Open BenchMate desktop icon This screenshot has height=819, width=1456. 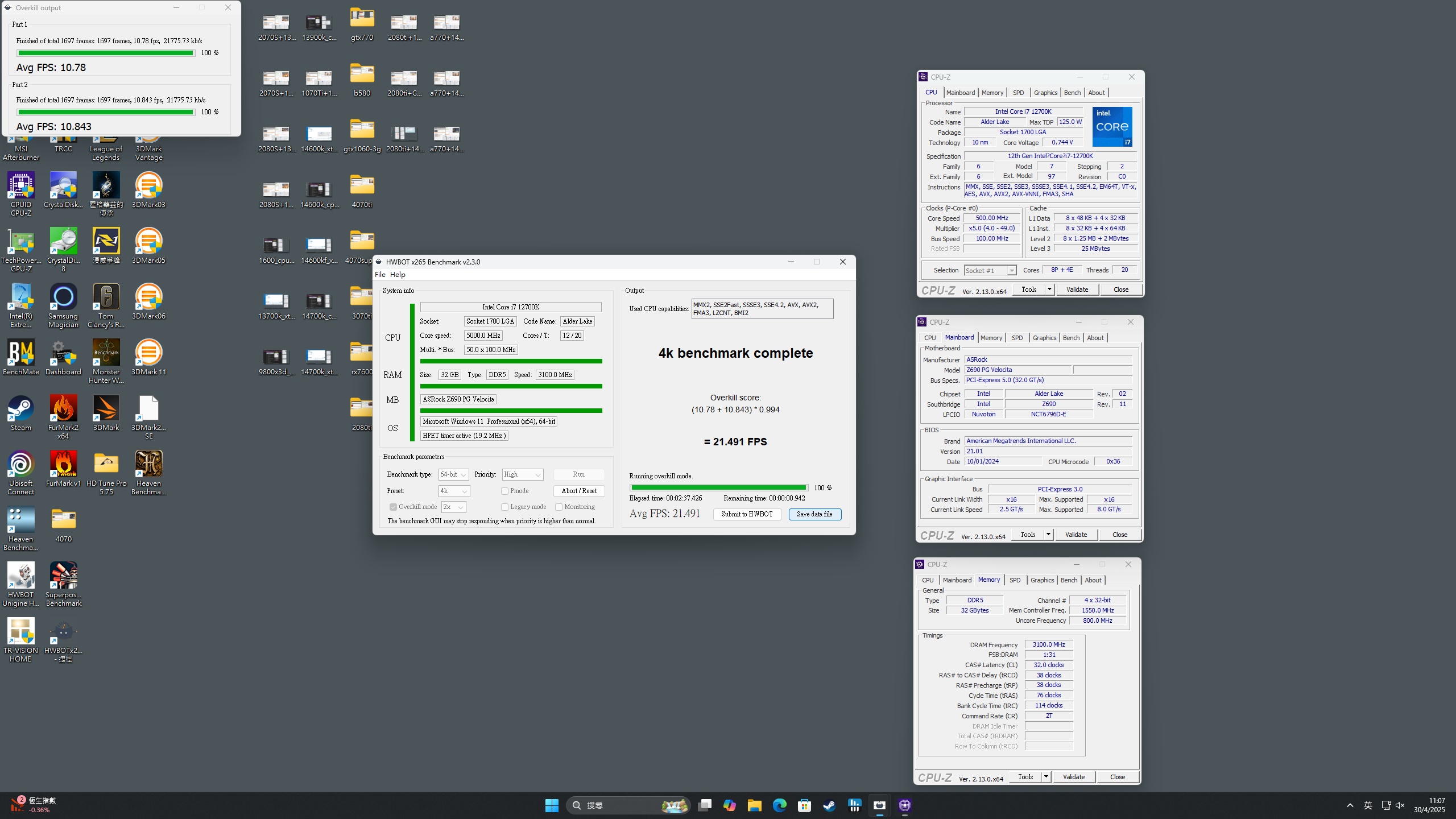[x=21, y=357]
